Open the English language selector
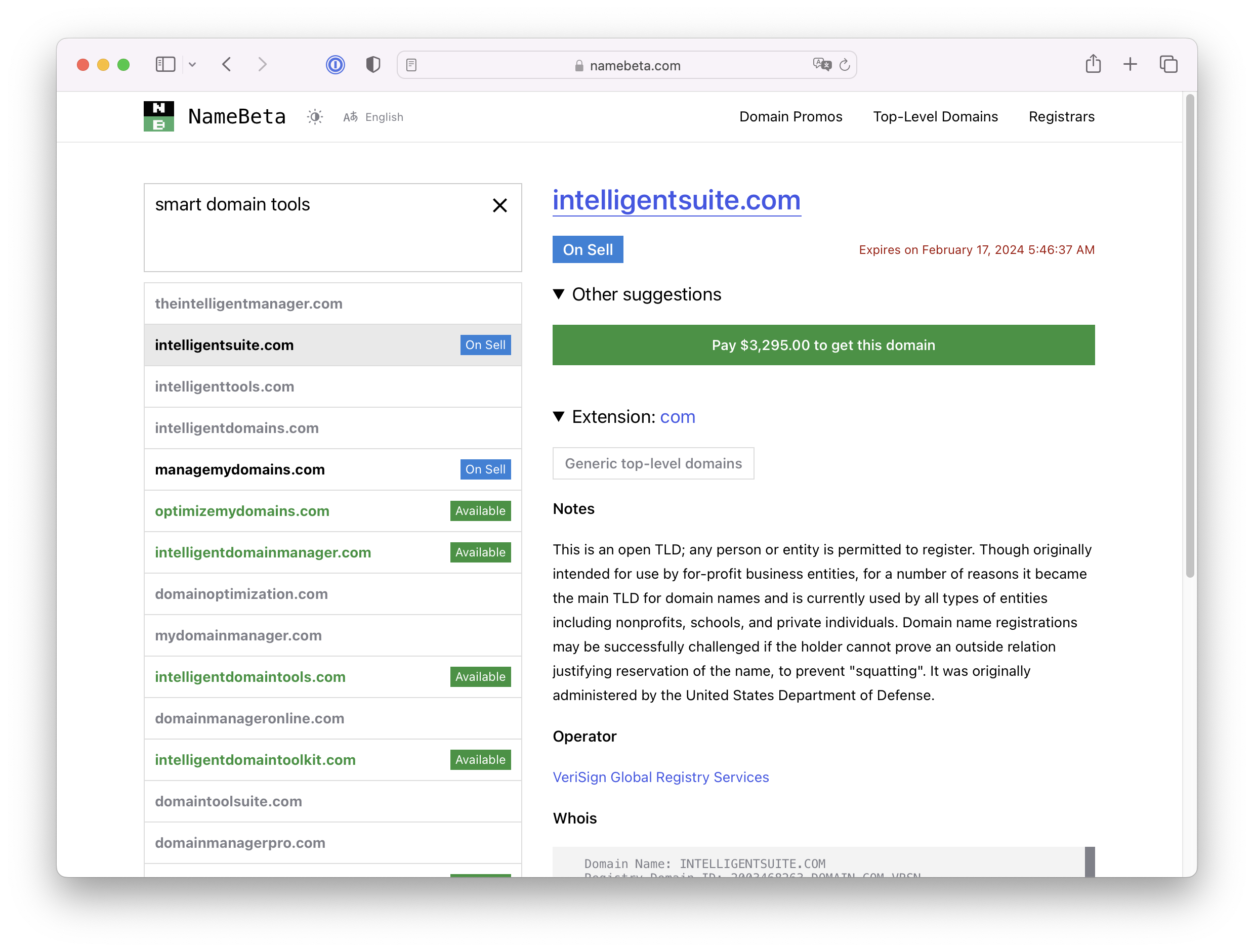The height and width of the screenshot is (952, 1254). pyautogui.click(x=373, y=117)
